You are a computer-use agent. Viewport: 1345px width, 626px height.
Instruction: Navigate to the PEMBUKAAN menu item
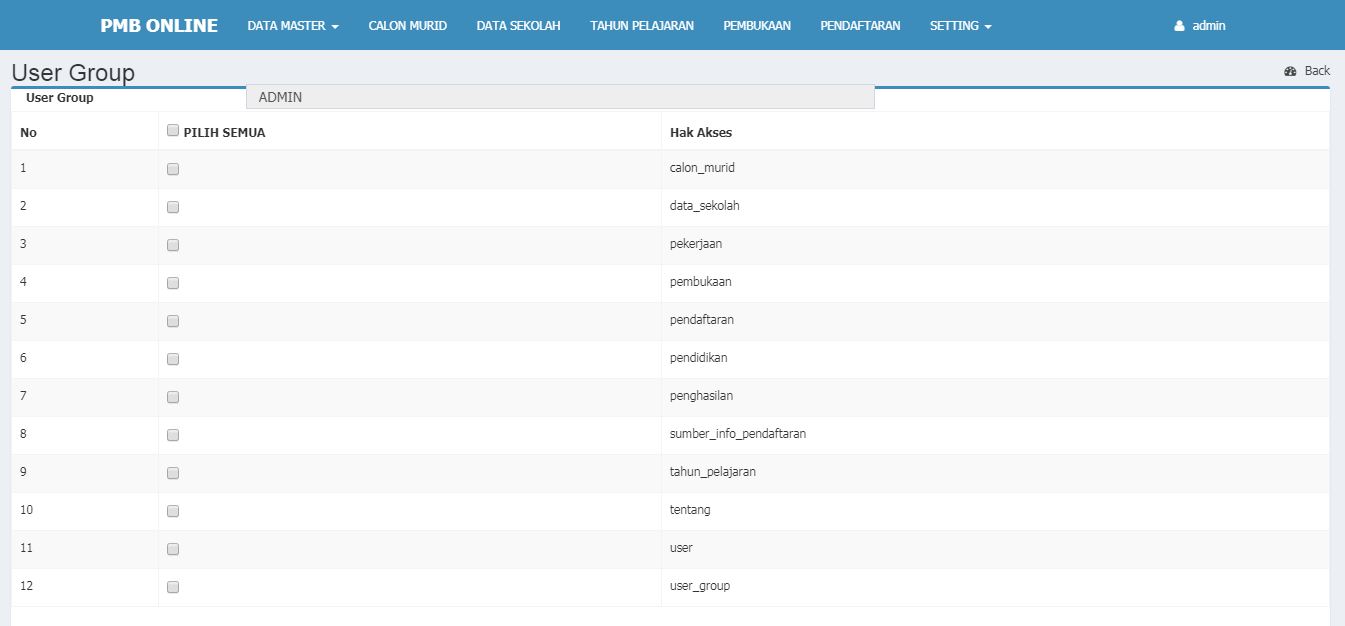757,26
